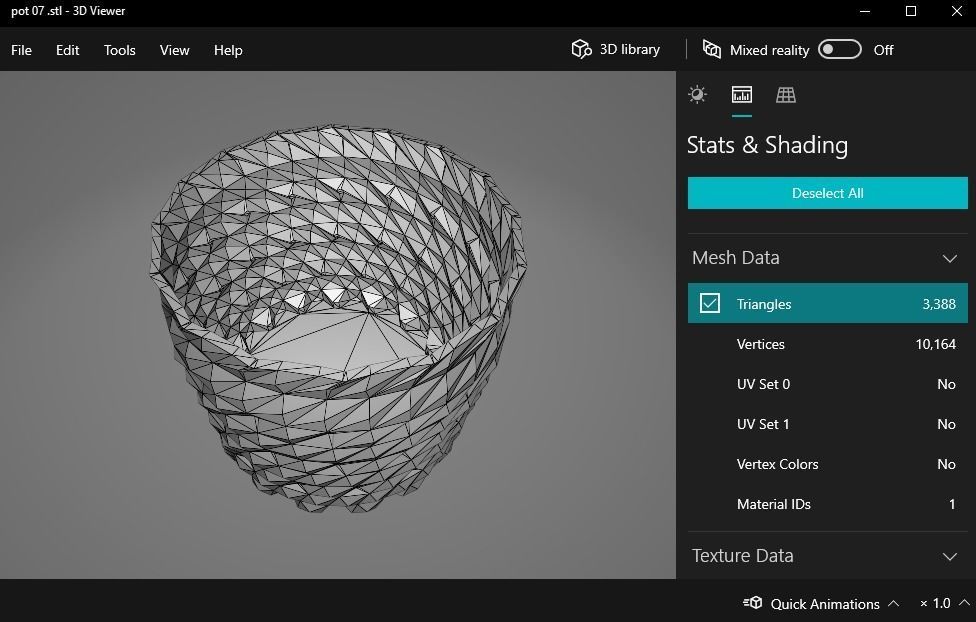
Task: Collapse the Texture Data section chevron
Action: point(949,556)
